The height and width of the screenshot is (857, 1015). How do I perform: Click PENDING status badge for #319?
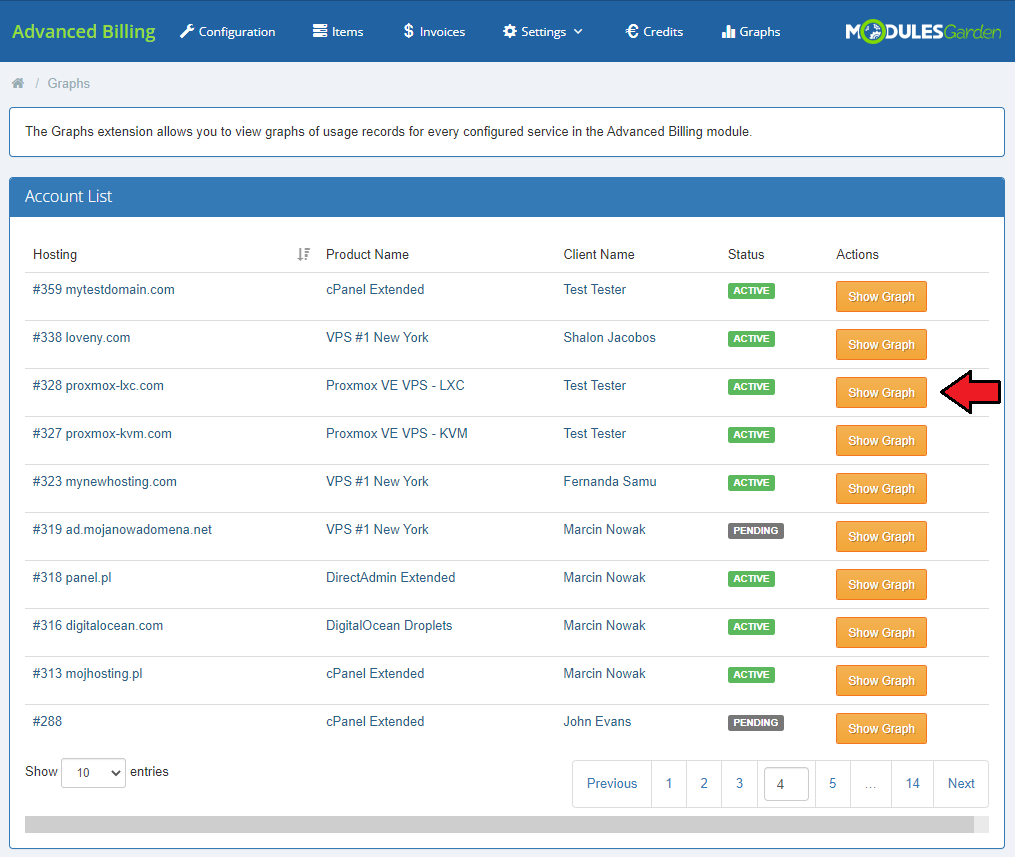[x=755, y=531]
